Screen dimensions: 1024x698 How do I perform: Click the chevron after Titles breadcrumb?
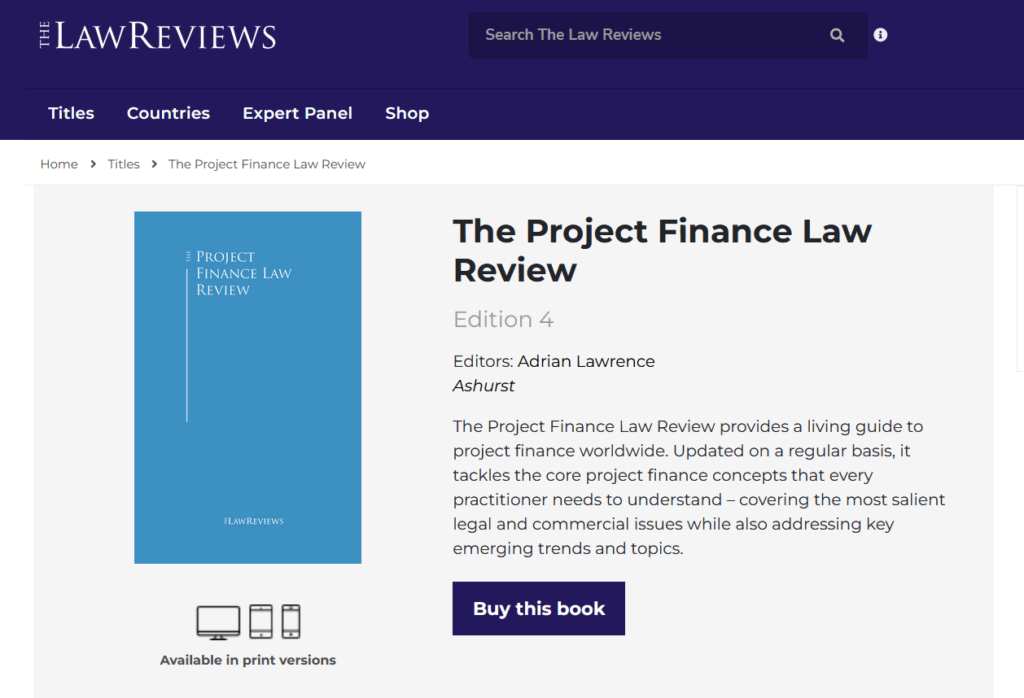(155, 164)
